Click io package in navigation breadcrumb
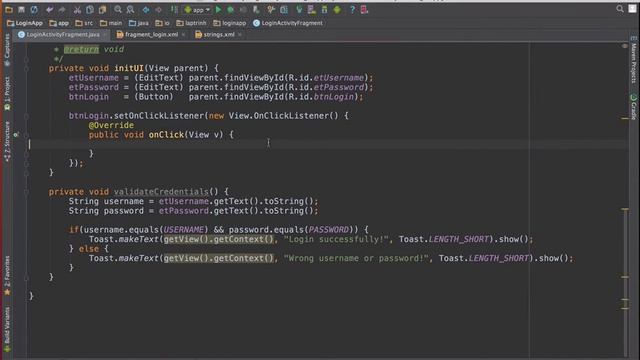This screenshot has width=640, height=360. click(162, 23)
